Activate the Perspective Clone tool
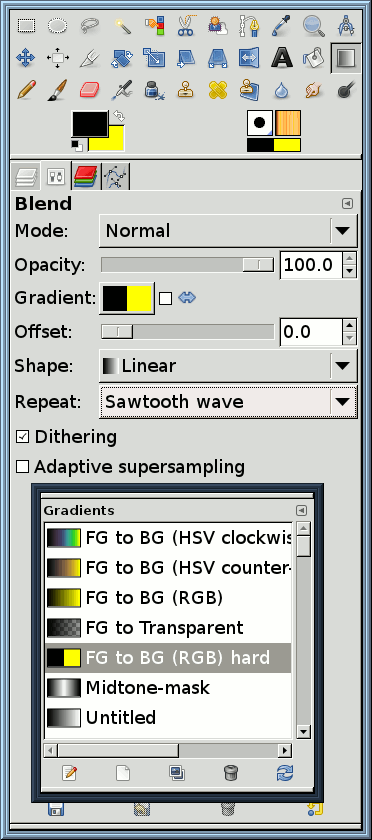The width and height of the screenshot is (372, 840). point(249,90)
